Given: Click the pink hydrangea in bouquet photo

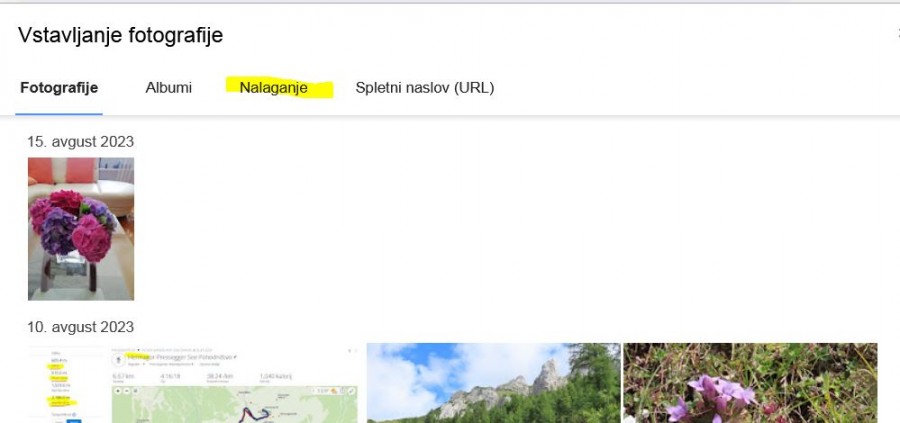Looking at the screenshot, I should pos(90,238).
